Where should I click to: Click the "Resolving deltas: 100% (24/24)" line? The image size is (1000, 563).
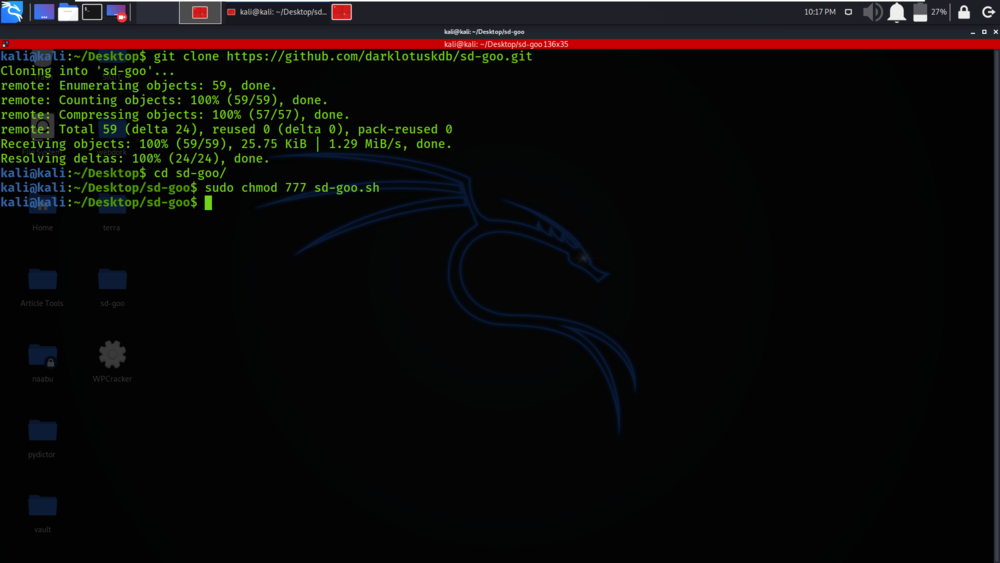[x=135, y=159]
